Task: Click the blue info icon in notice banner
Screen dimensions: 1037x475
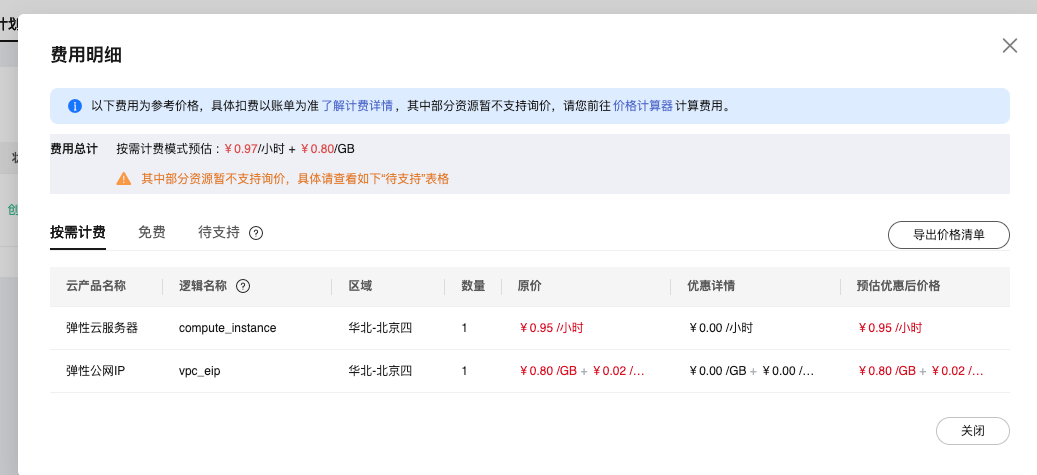Action: [x=75, y=106]
